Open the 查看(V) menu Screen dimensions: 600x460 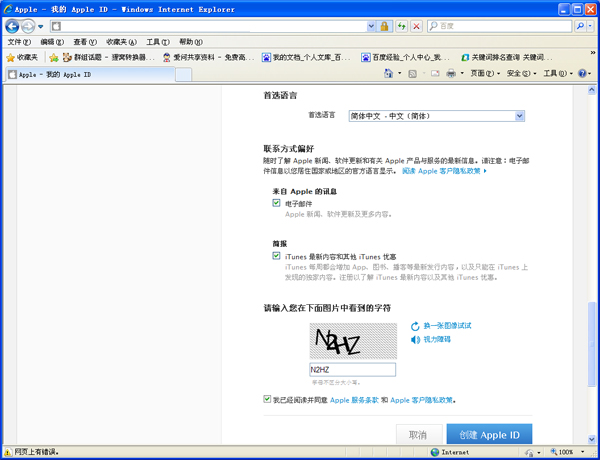pos(85,42)
